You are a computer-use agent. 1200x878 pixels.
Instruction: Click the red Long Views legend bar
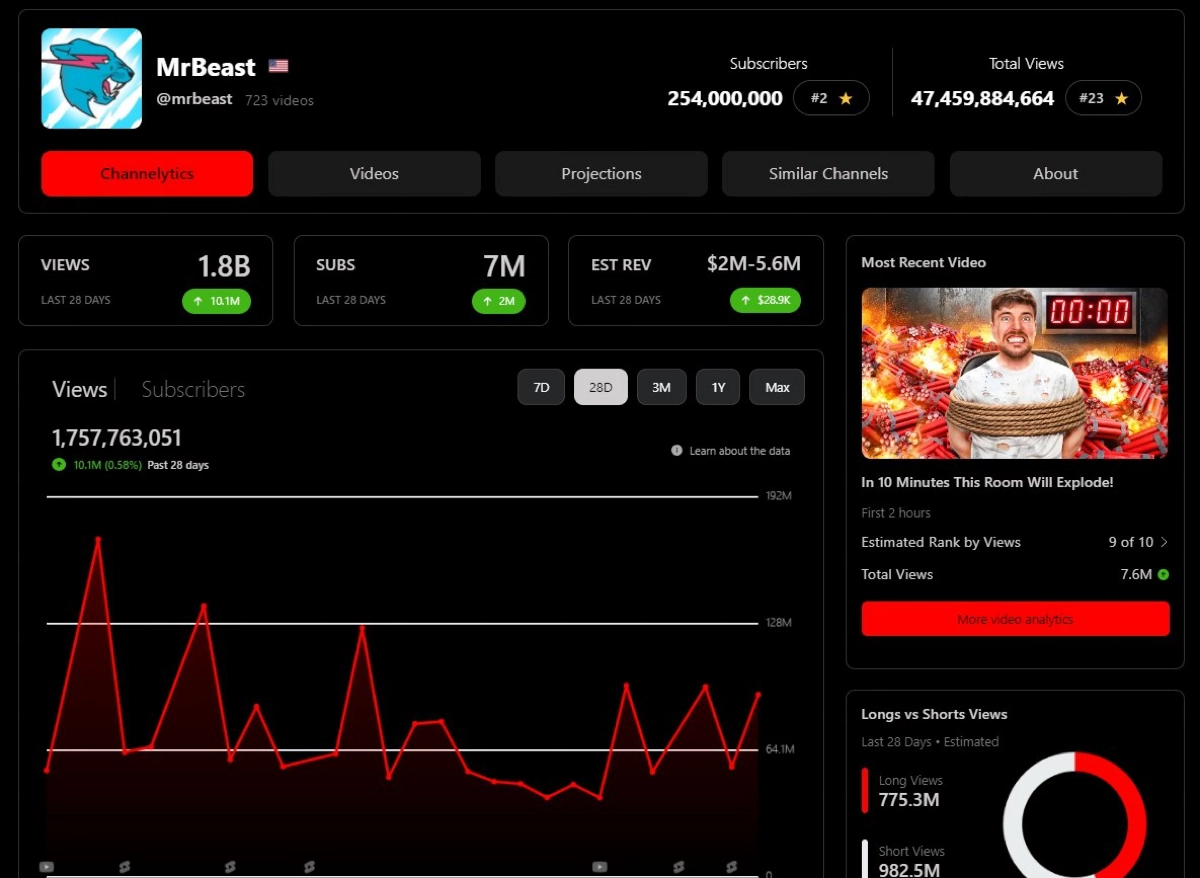[865, 790]
